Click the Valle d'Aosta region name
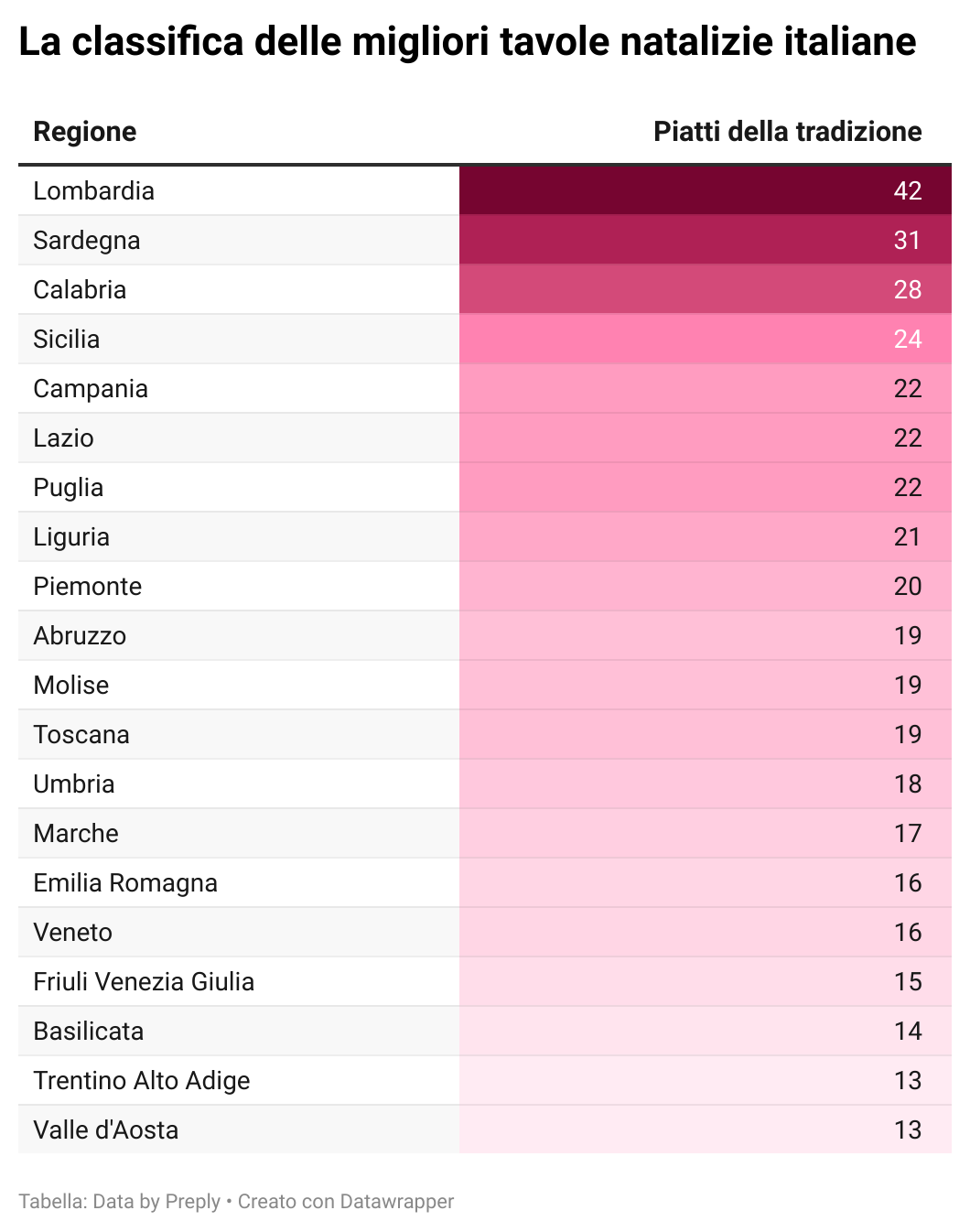The height and width of the screenshot is (1232, 970). [x=105, y=1129]
